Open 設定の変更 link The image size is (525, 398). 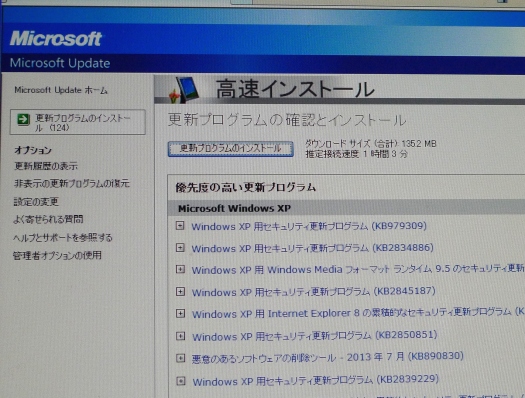(x=36, y=202)
